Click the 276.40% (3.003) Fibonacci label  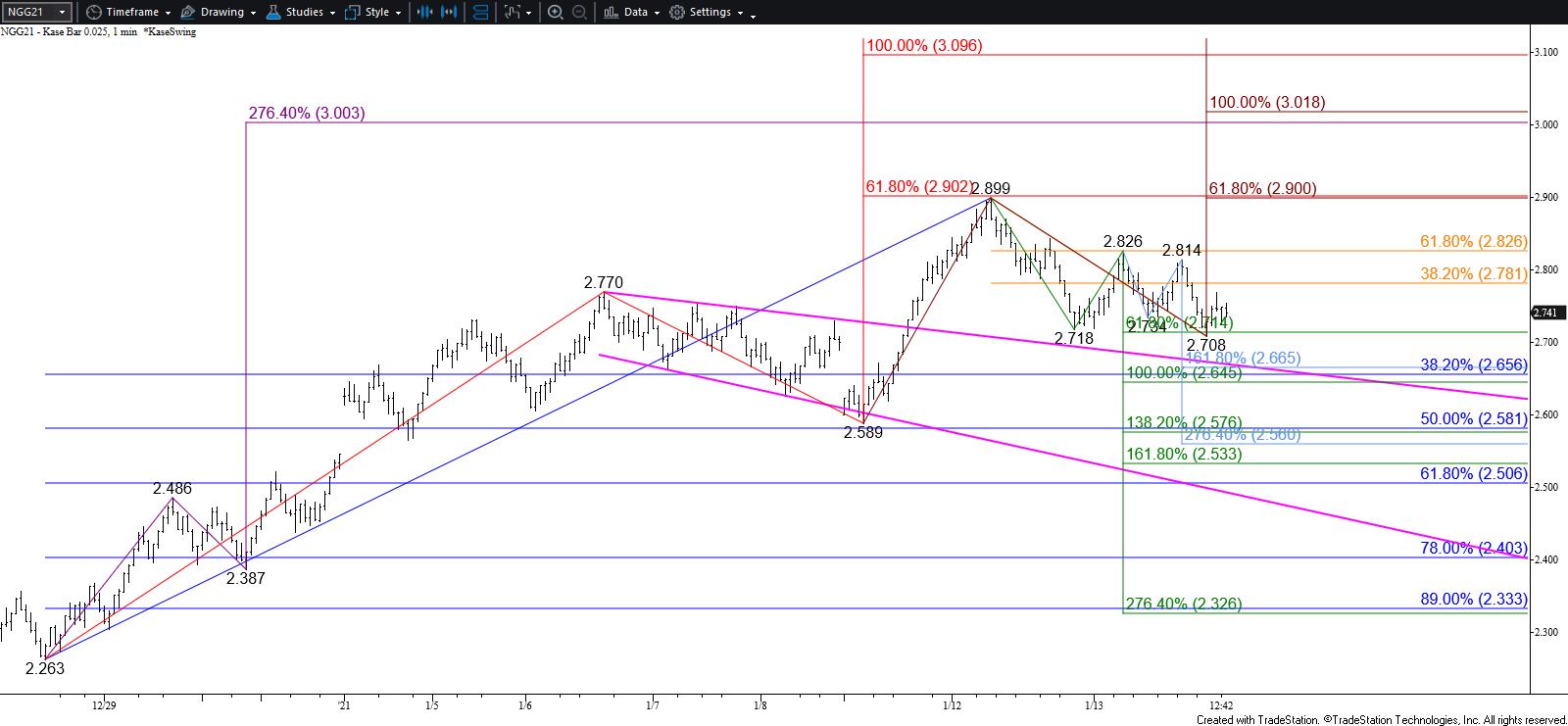[306, 113]
